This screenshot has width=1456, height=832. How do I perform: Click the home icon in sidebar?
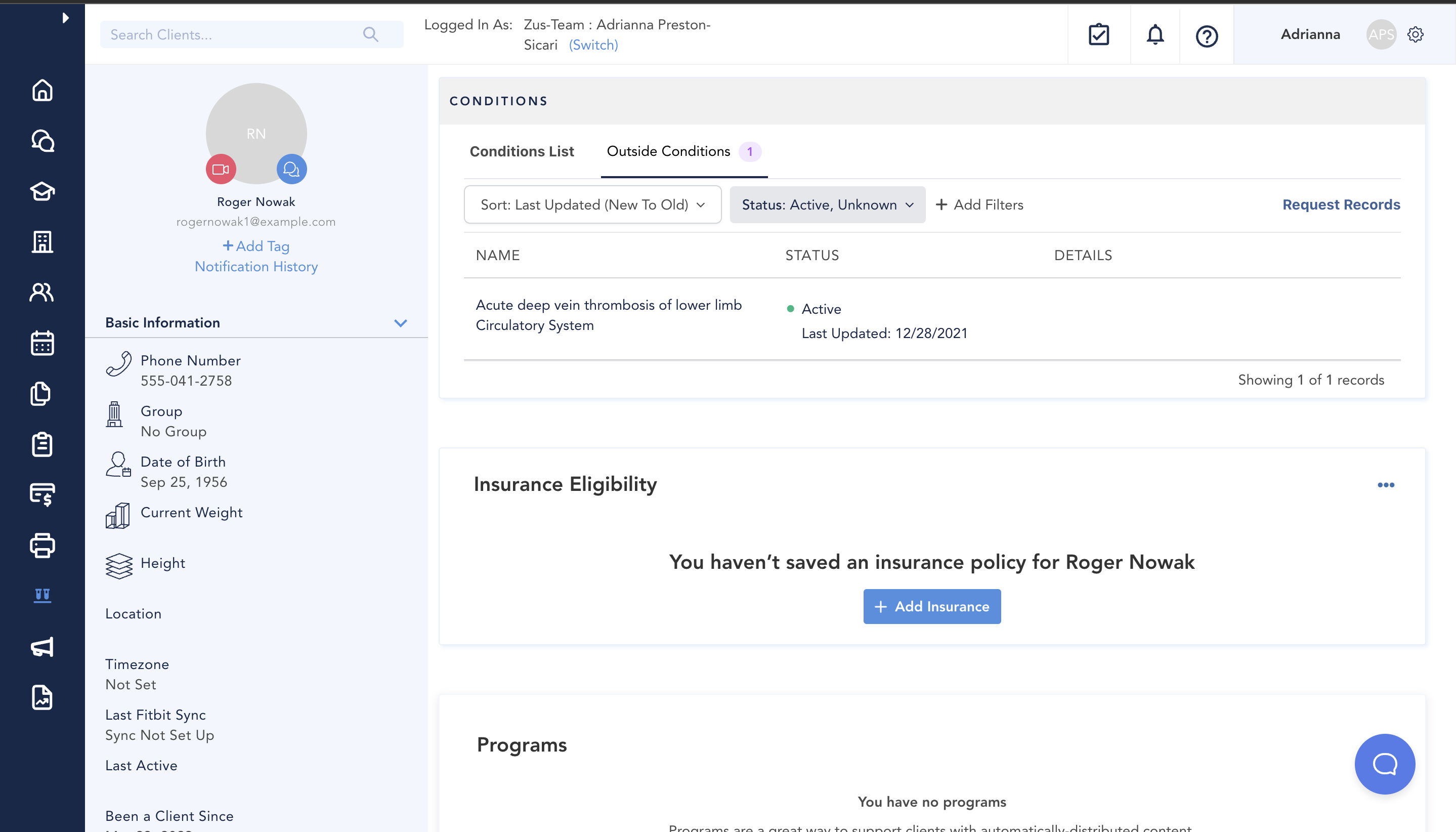(42, 90)
